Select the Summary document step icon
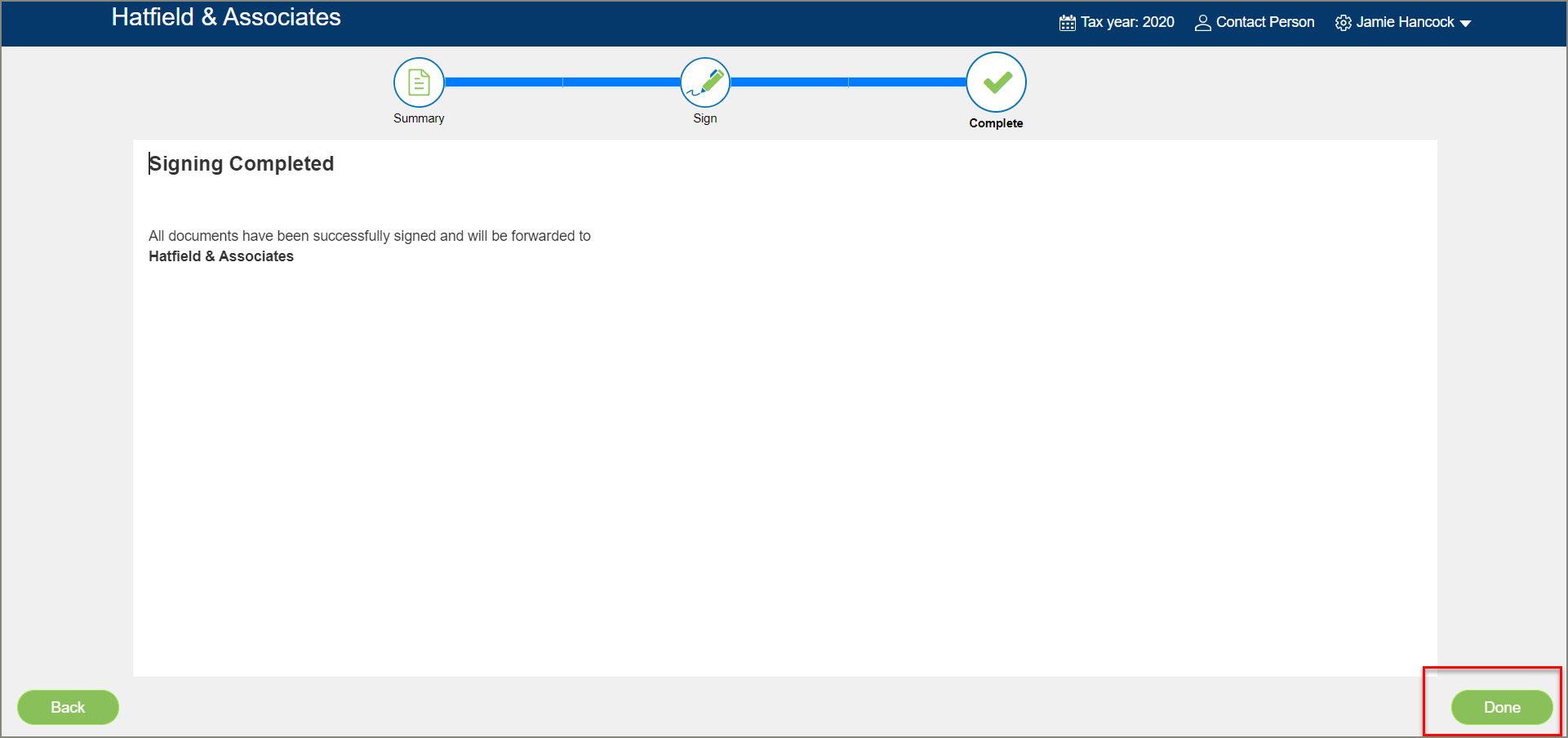The image size is (1568, 738). click(419, 82)
